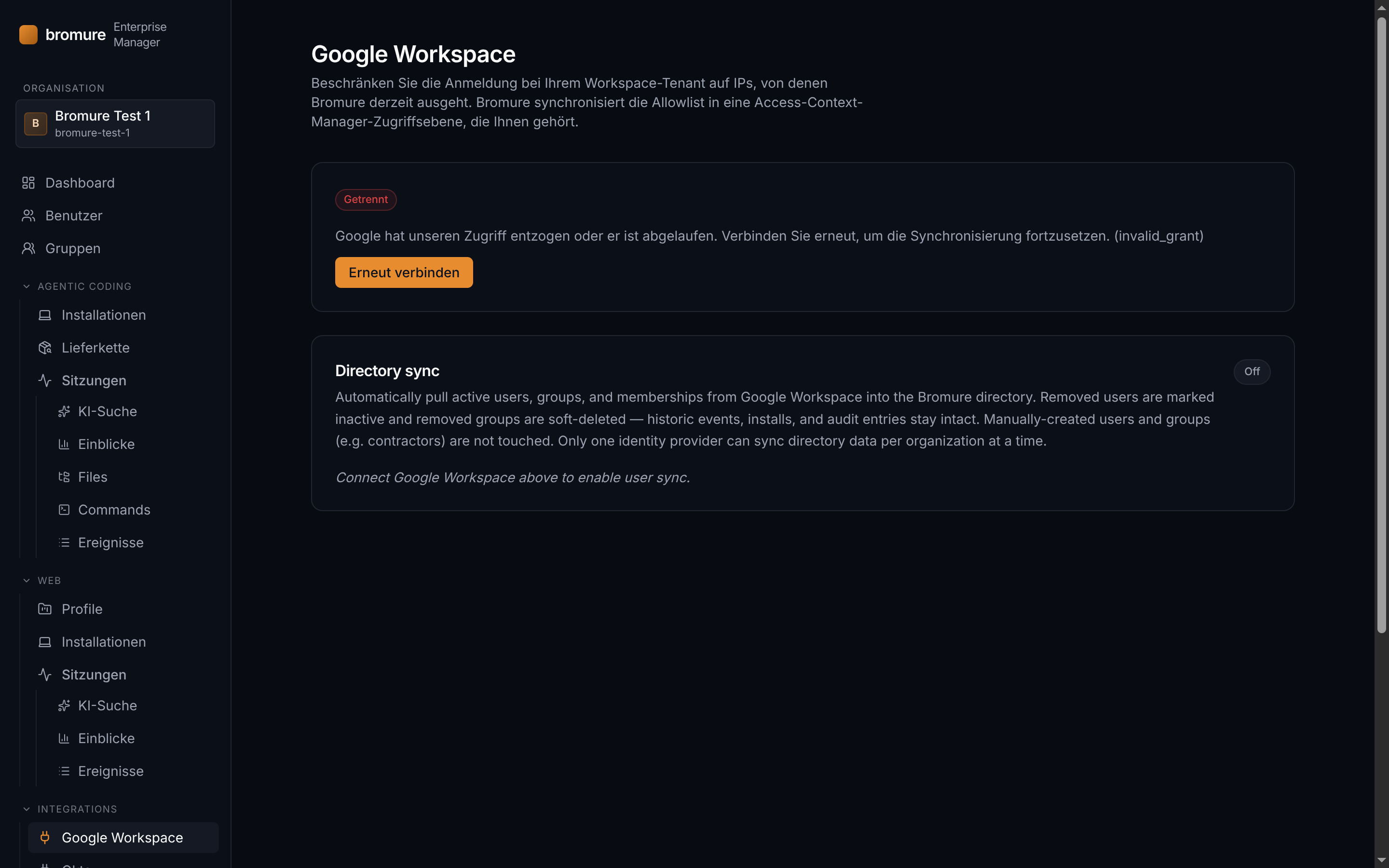Open Dashboard via its grid icon

(28, 183)
